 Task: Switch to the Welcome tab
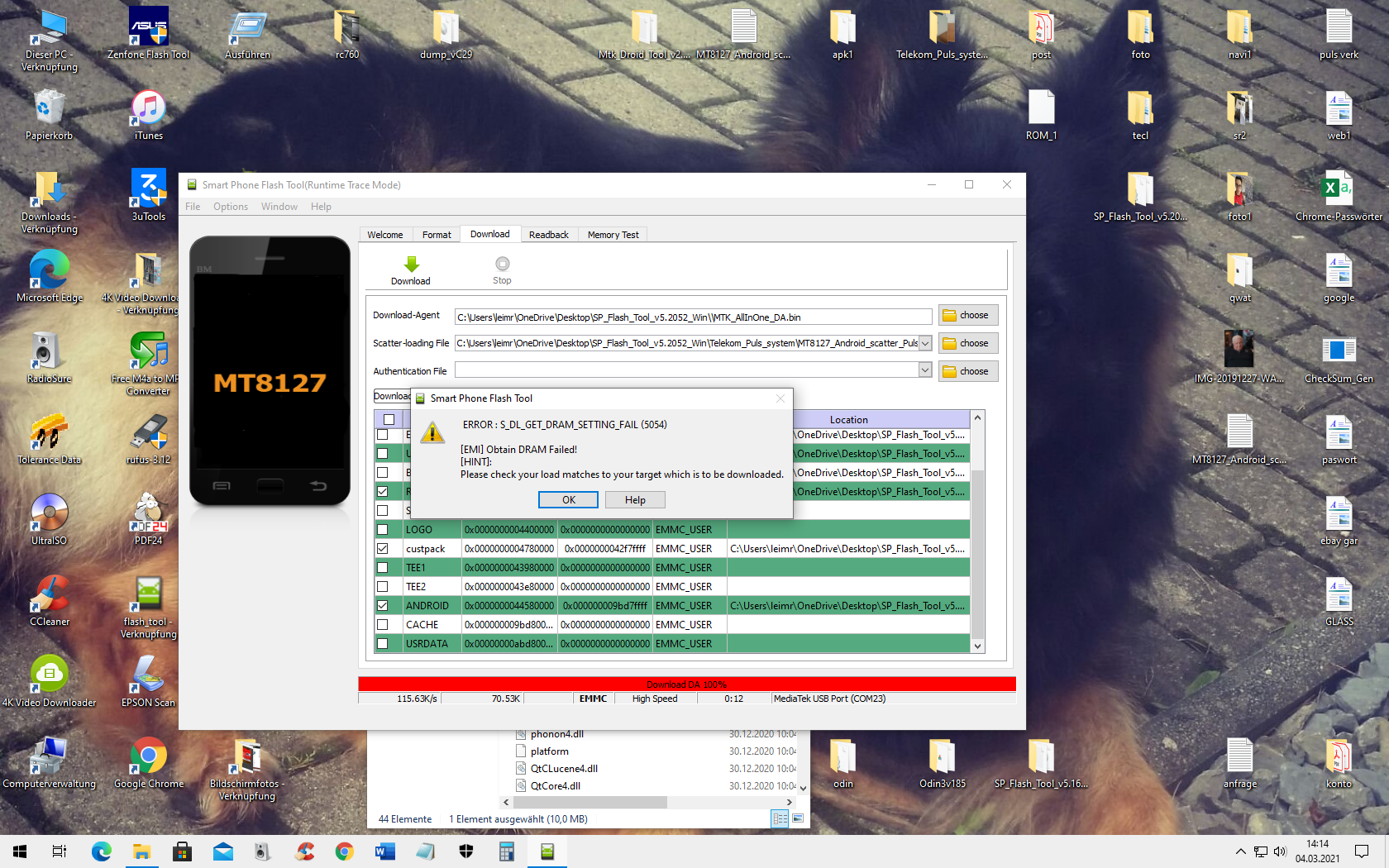385,235
